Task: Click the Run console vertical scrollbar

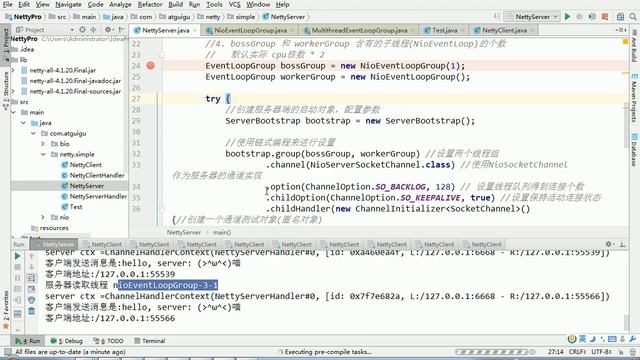Action: pos(627,322)
